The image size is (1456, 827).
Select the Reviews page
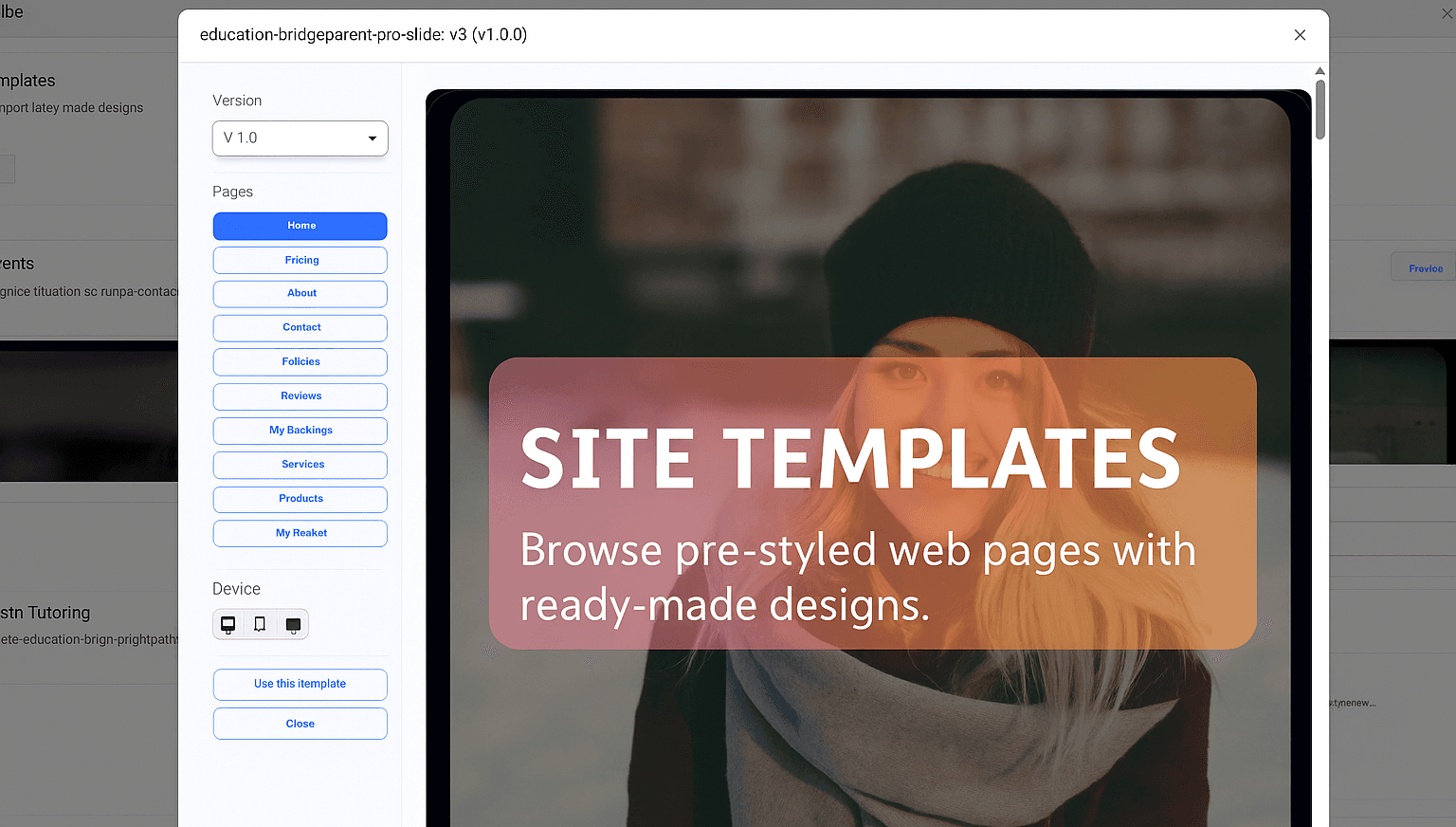tap(300, 396)
